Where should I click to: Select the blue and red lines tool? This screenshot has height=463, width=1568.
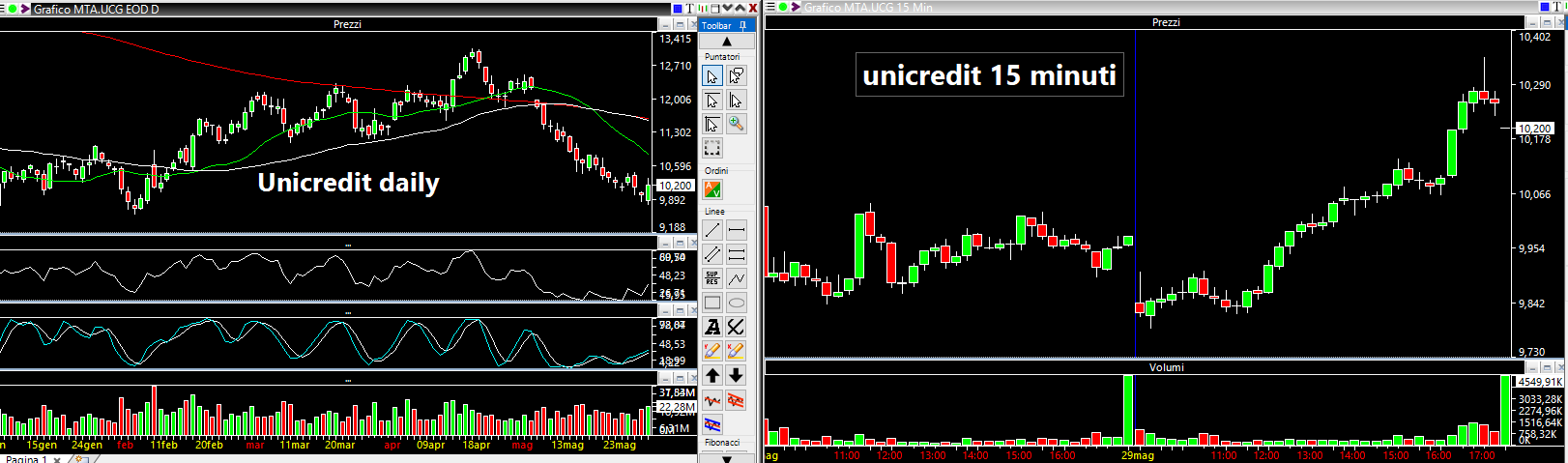[712, 423]
